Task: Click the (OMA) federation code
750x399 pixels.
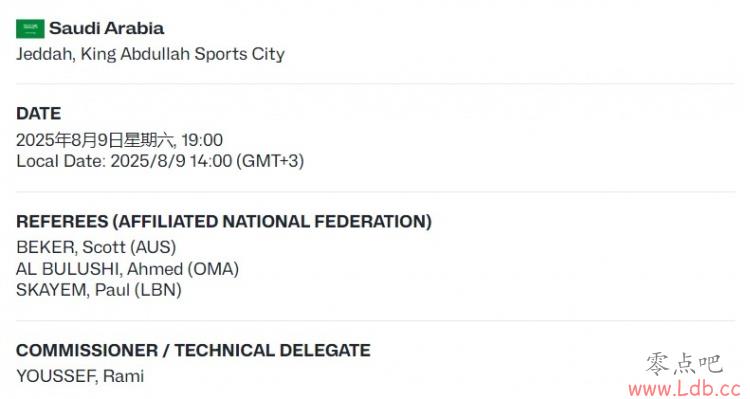Action: coord(213,268)
